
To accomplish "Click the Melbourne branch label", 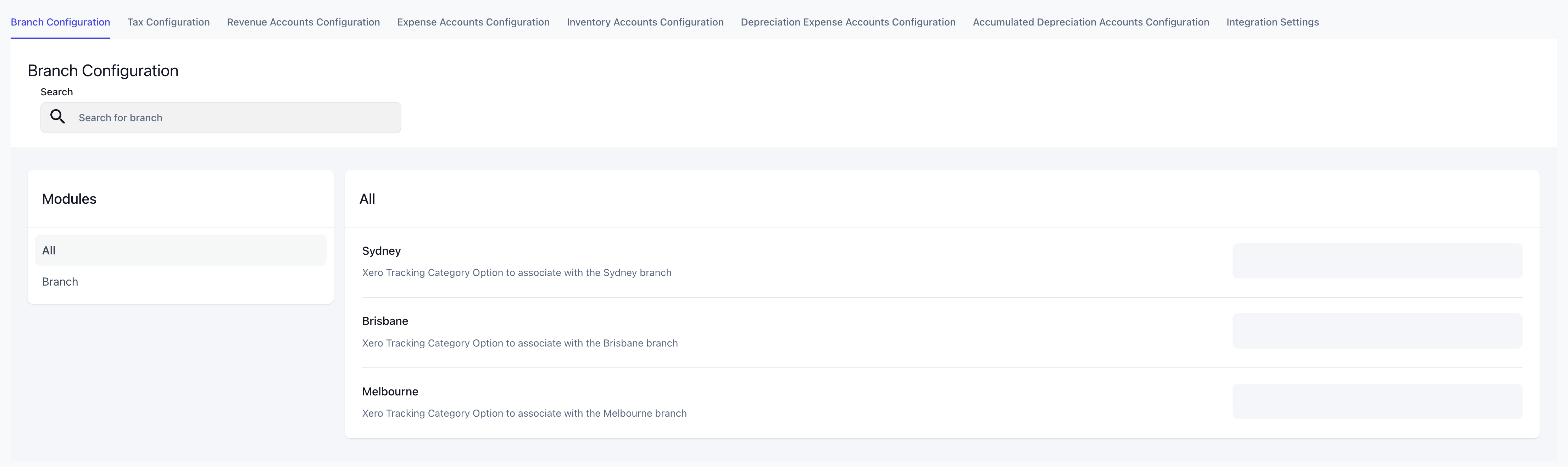I will 390,392.
